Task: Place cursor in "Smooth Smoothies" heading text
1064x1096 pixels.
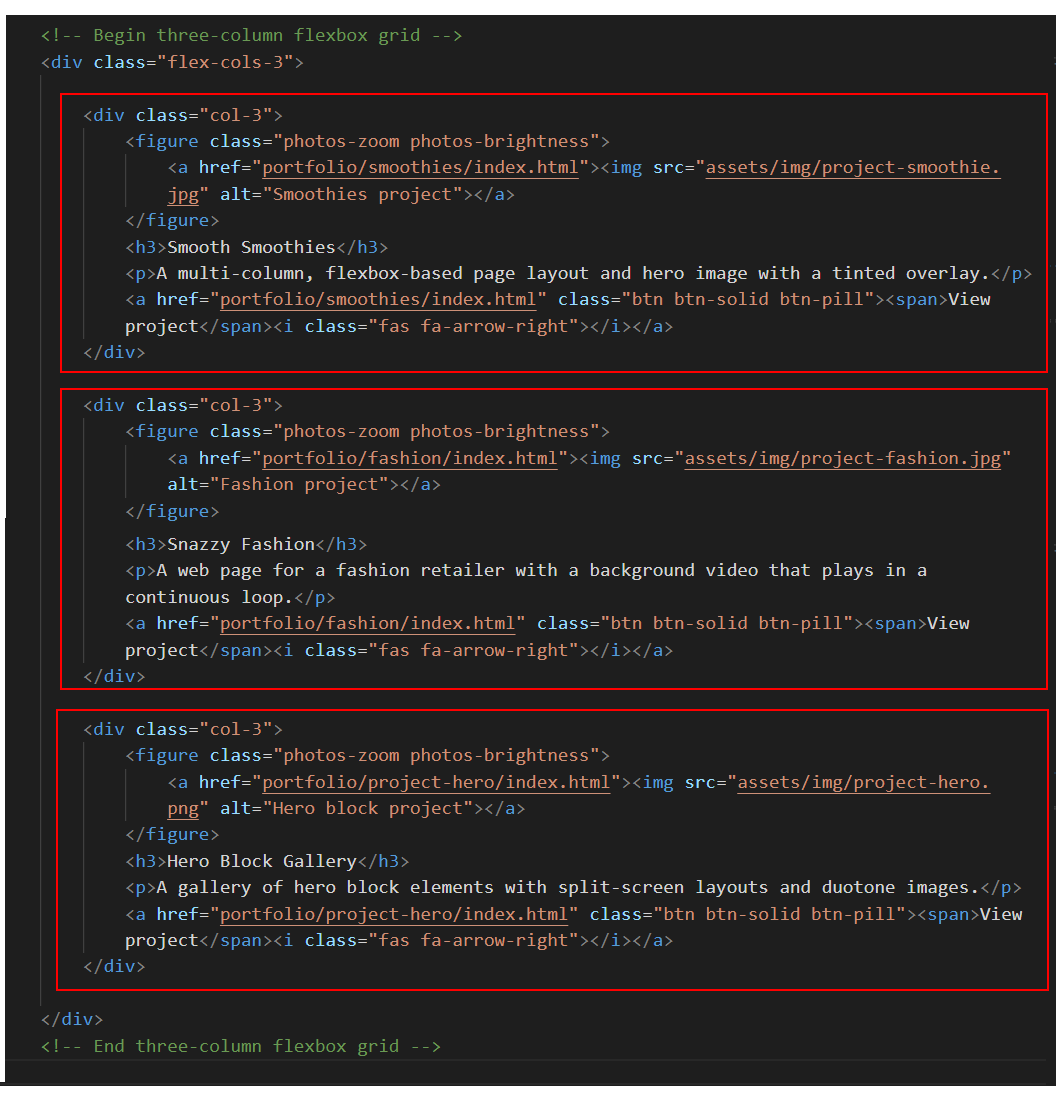Action: point(251,247)
